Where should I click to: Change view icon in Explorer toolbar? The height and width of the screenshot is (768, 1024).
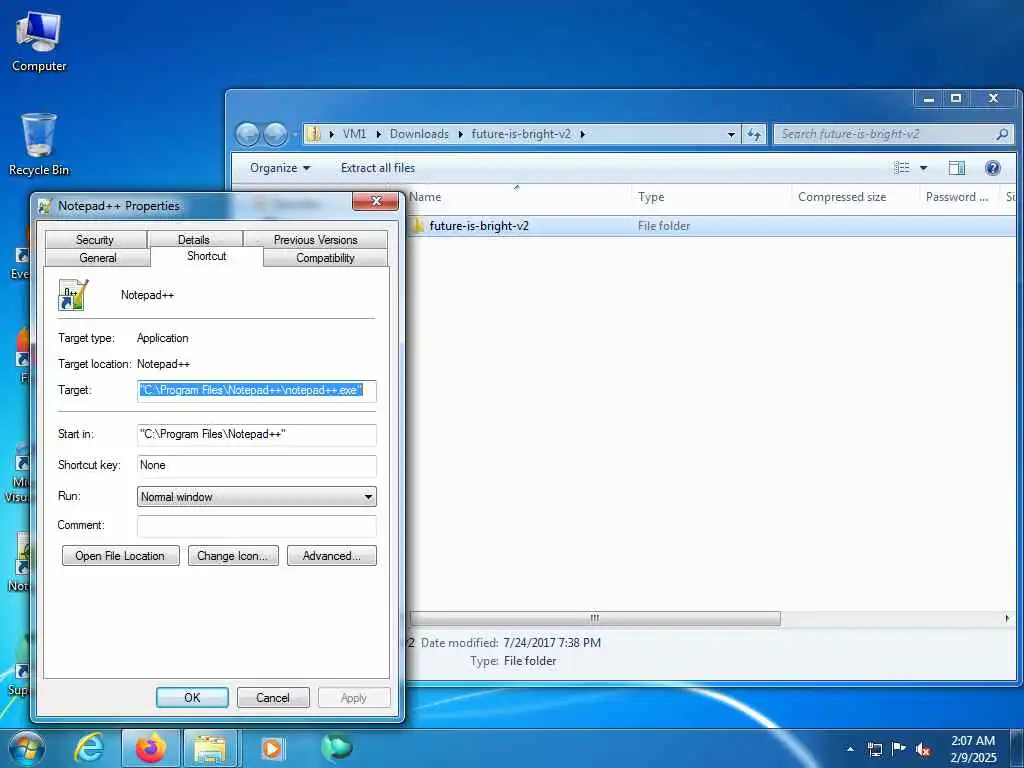click(902, 168)
